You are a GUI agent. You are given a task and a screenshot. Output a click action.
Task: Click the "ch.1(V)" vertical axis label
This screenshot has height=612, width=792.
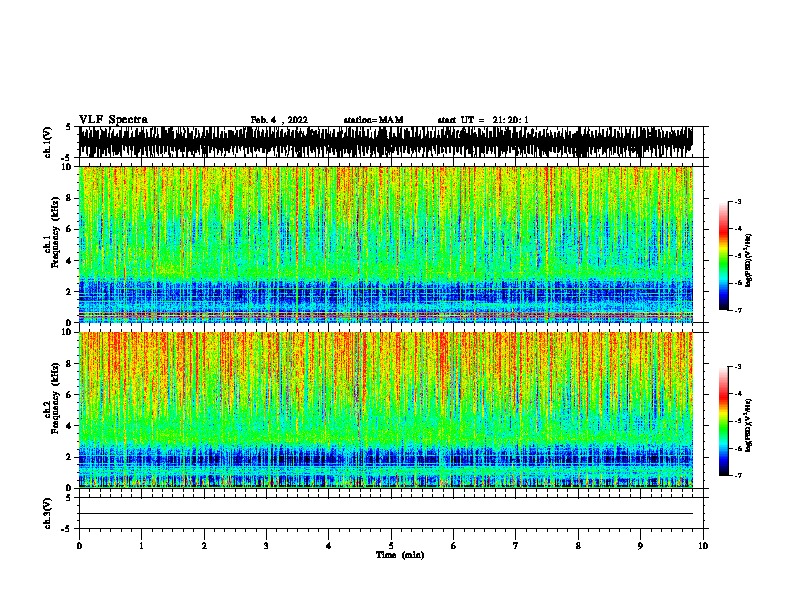point(47,142)
